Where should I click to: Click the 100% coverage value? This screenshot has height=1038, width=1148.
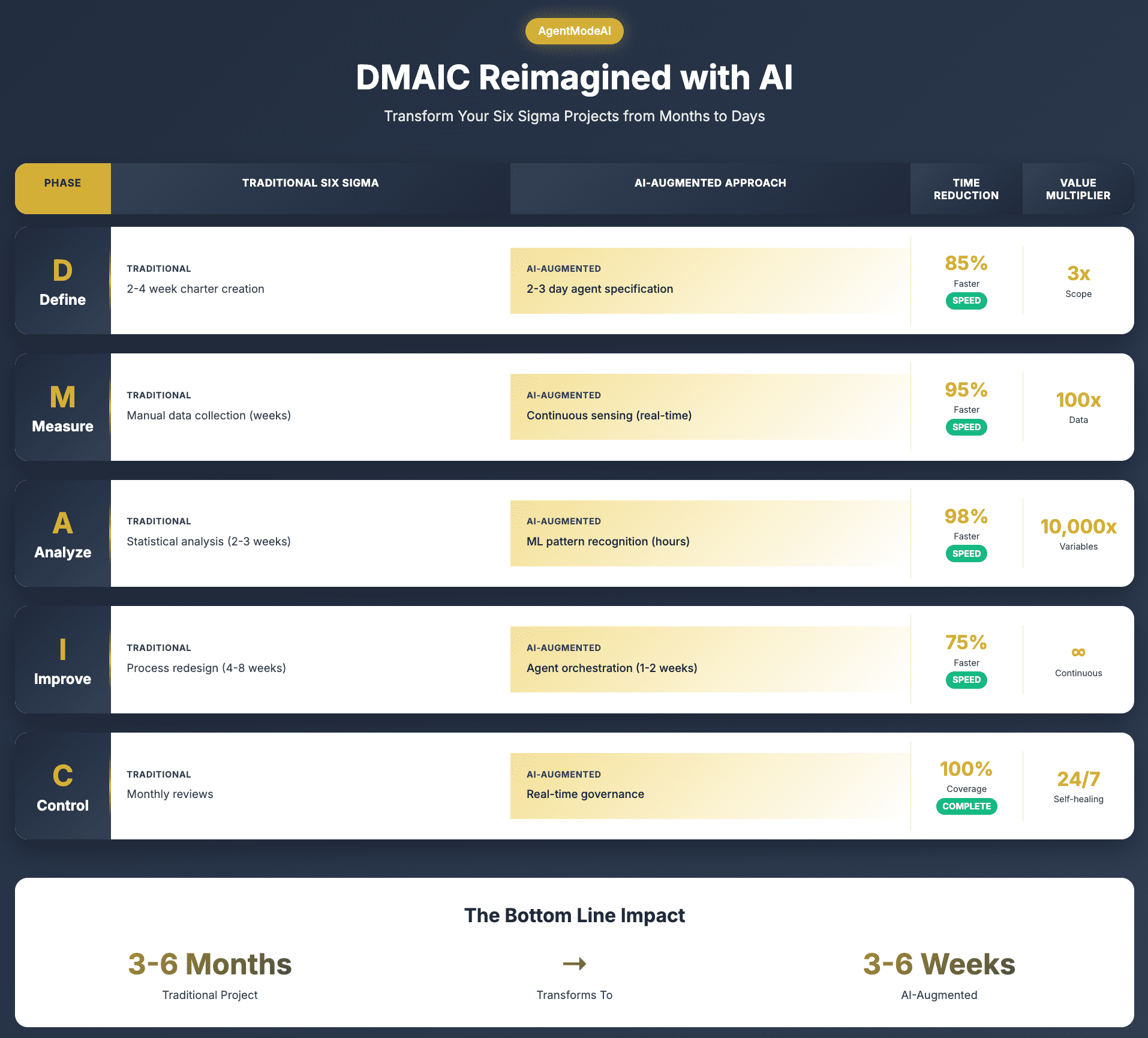click(966, 769)
